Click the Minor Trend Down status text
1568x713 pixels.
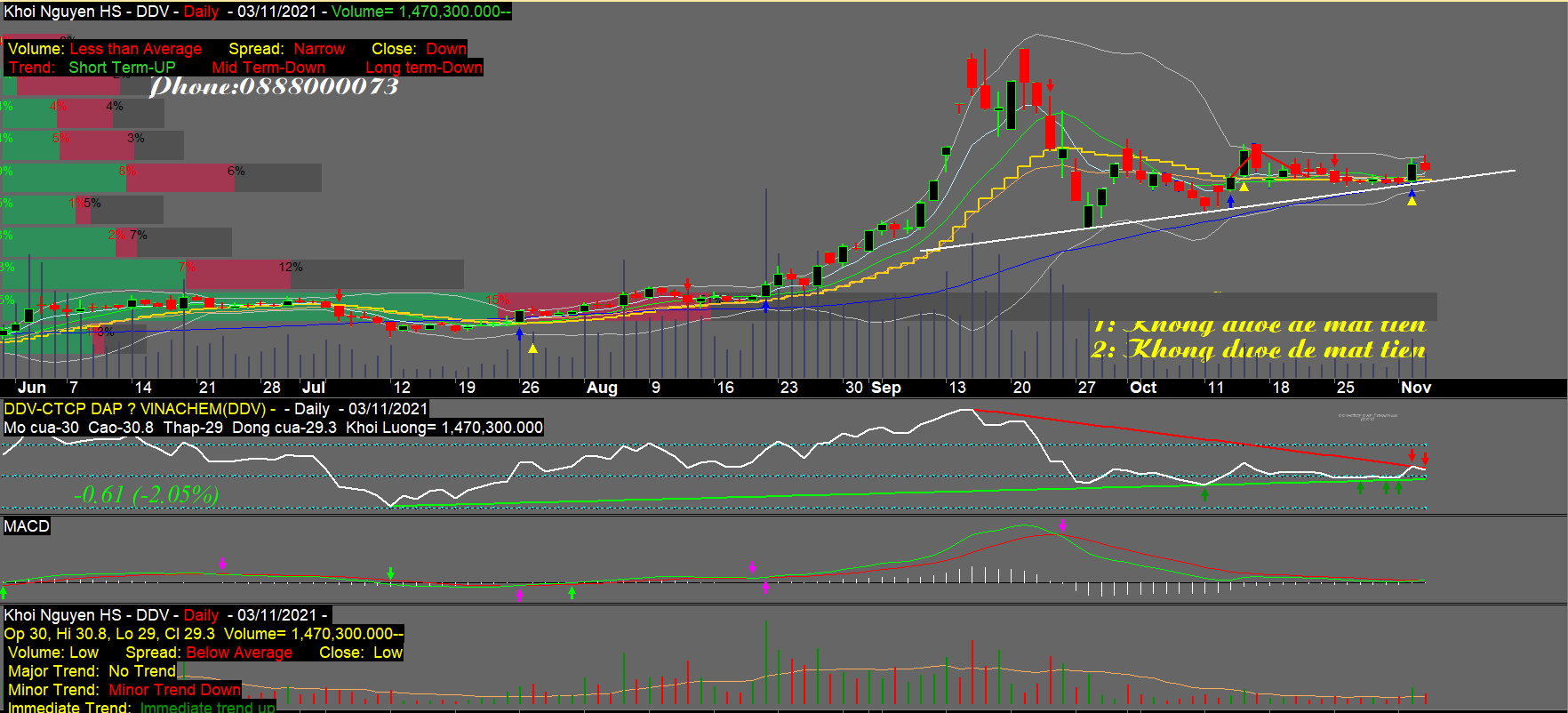pos(174,690)
